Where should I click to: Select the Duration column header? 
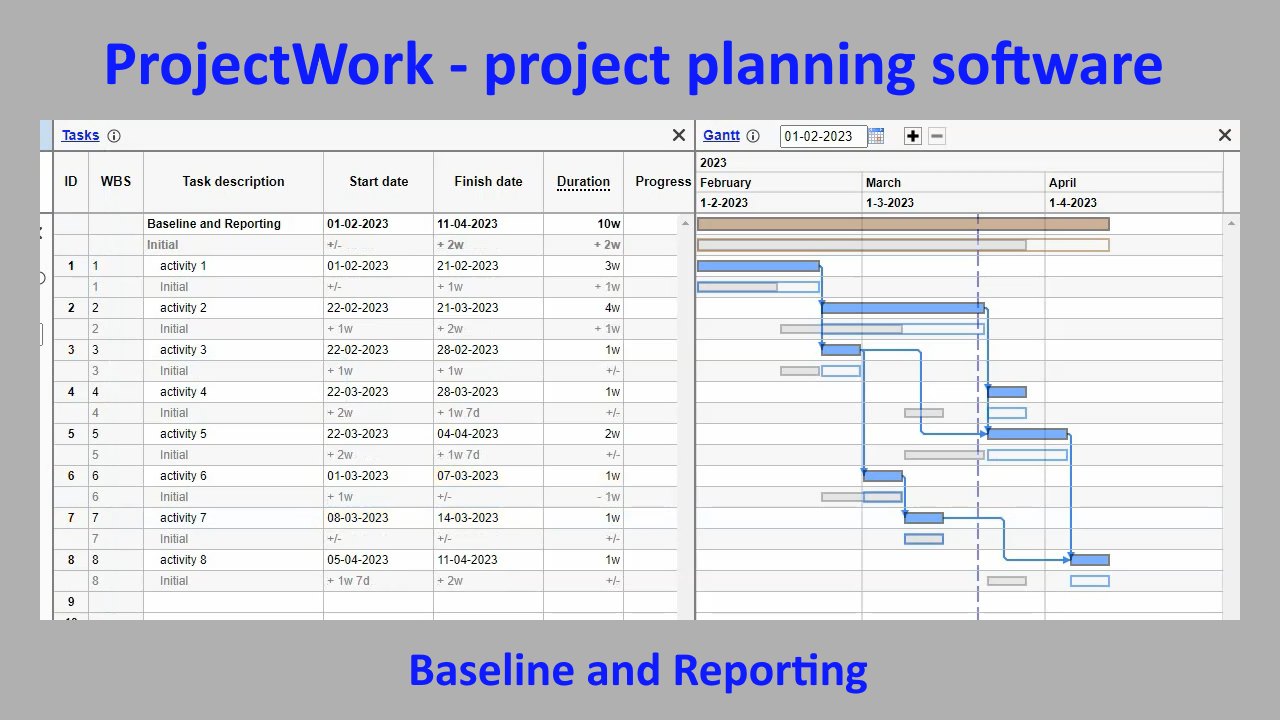point(584,182)
